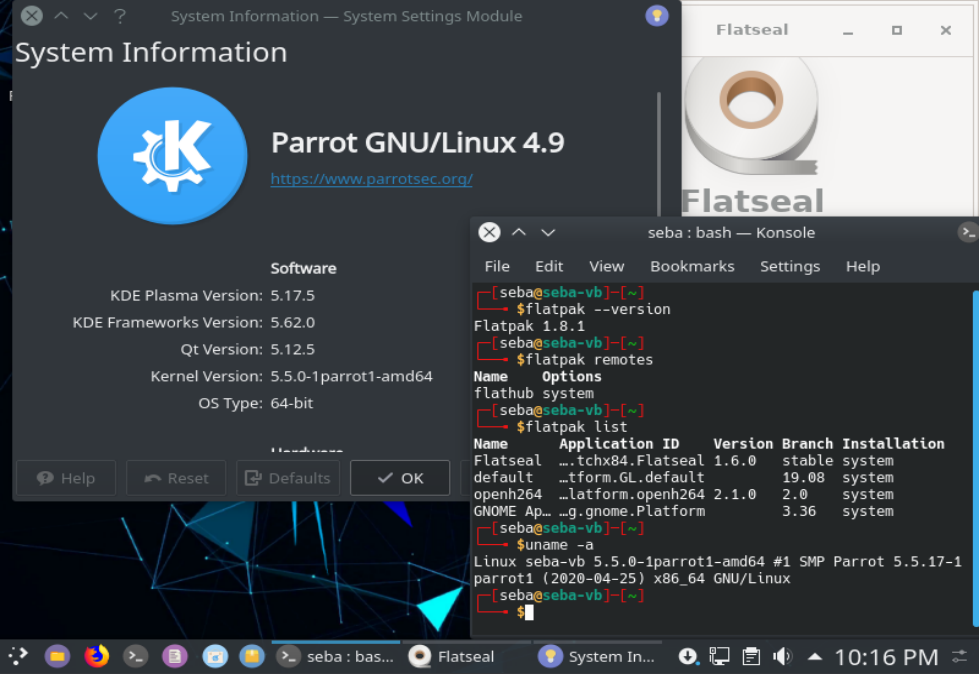Click the Konsole keep-above up arrow
This screenshot has width=979, height=674.
point(519,232)
